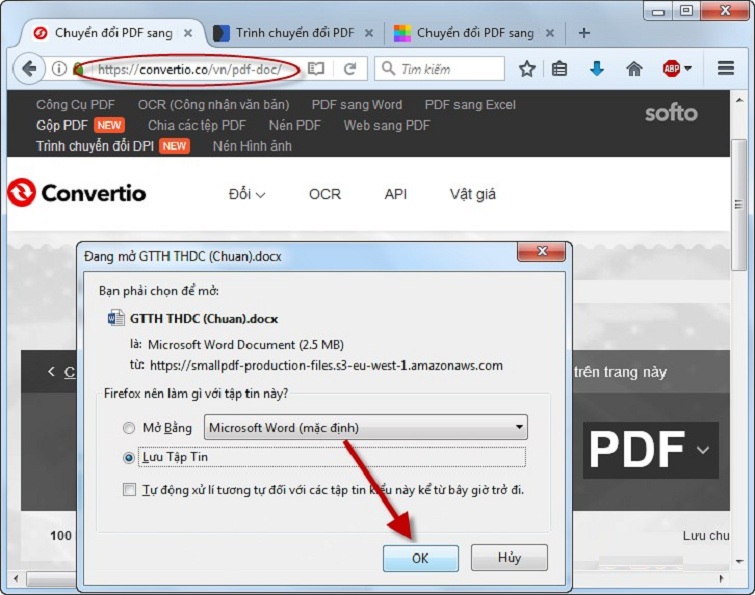755x595 pixels.
Task: Bookmark this page with star icon
Action: [x=527, y=69]
